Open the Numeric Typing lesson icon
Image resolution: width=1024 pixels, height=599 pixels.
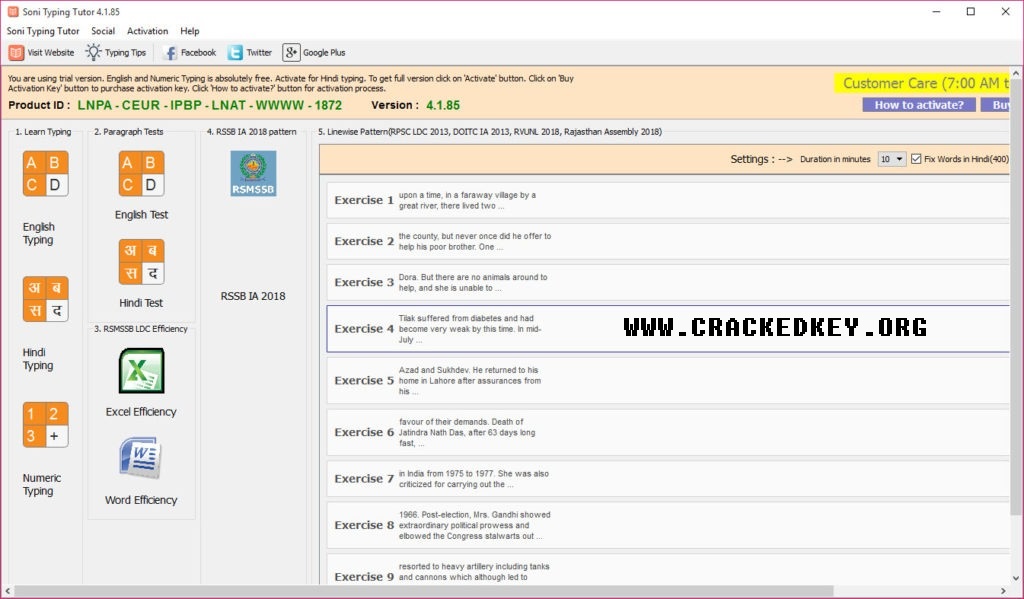pyautogui.click(x=45, y=425)
